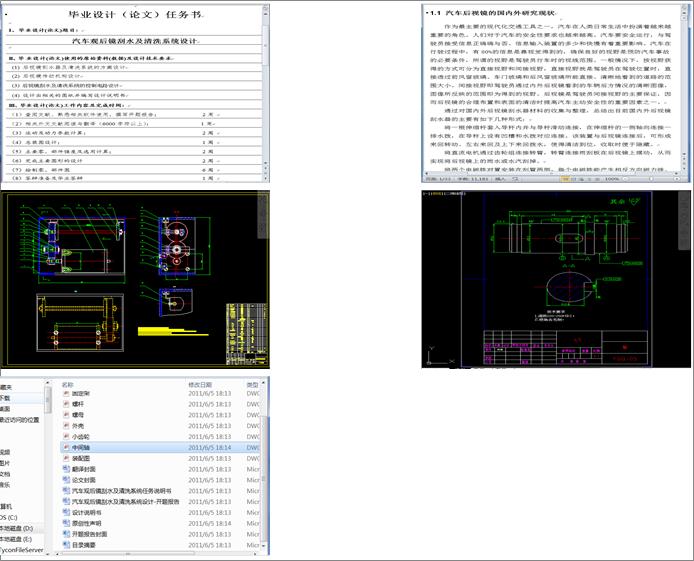The width and height of the screenshot is (694, 561).
Task: Sort files by 修改日期 column header
Action: point(200,384)
